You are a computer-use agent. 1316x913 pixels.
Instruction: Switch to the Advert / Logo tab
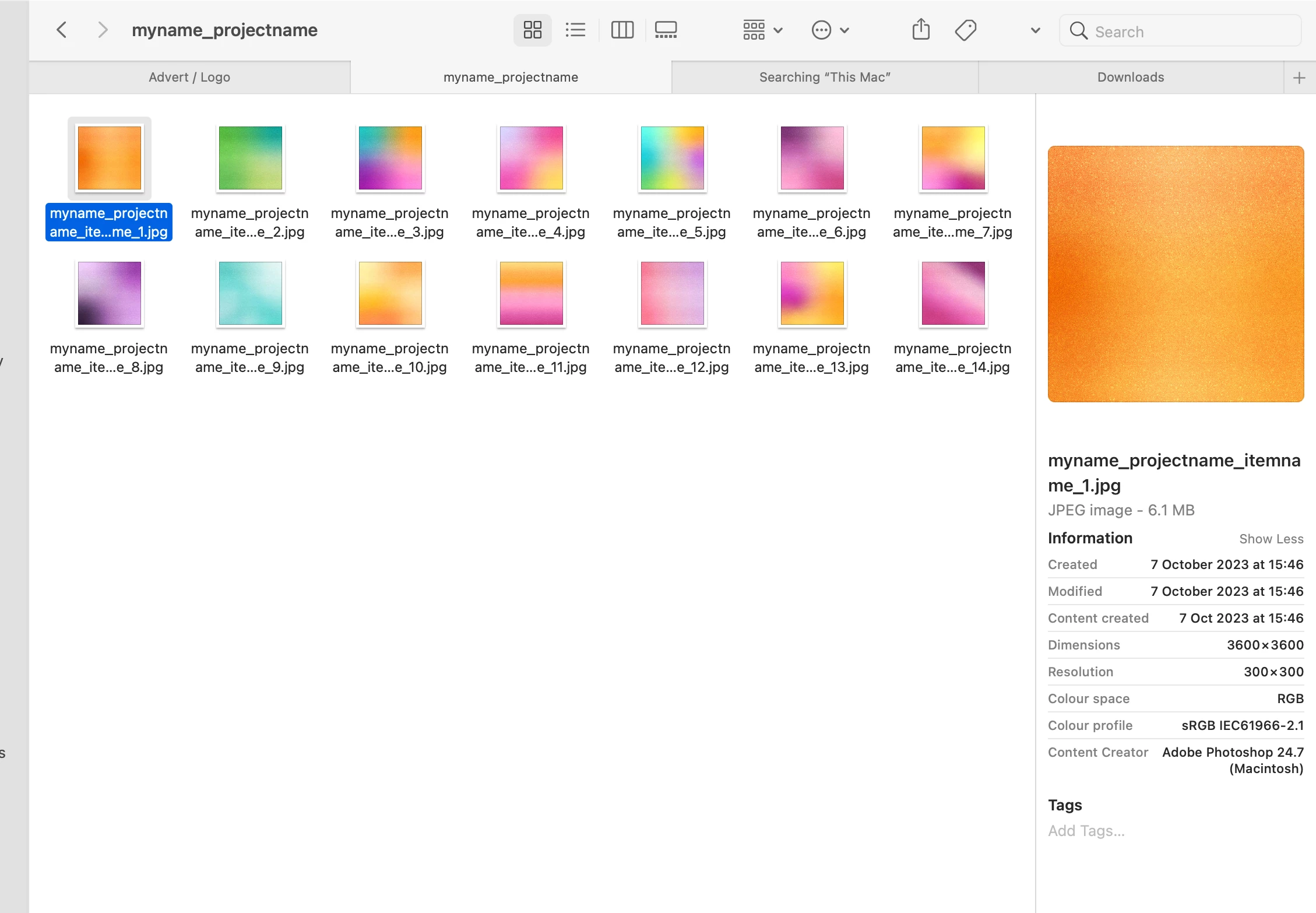pos(189,78)
